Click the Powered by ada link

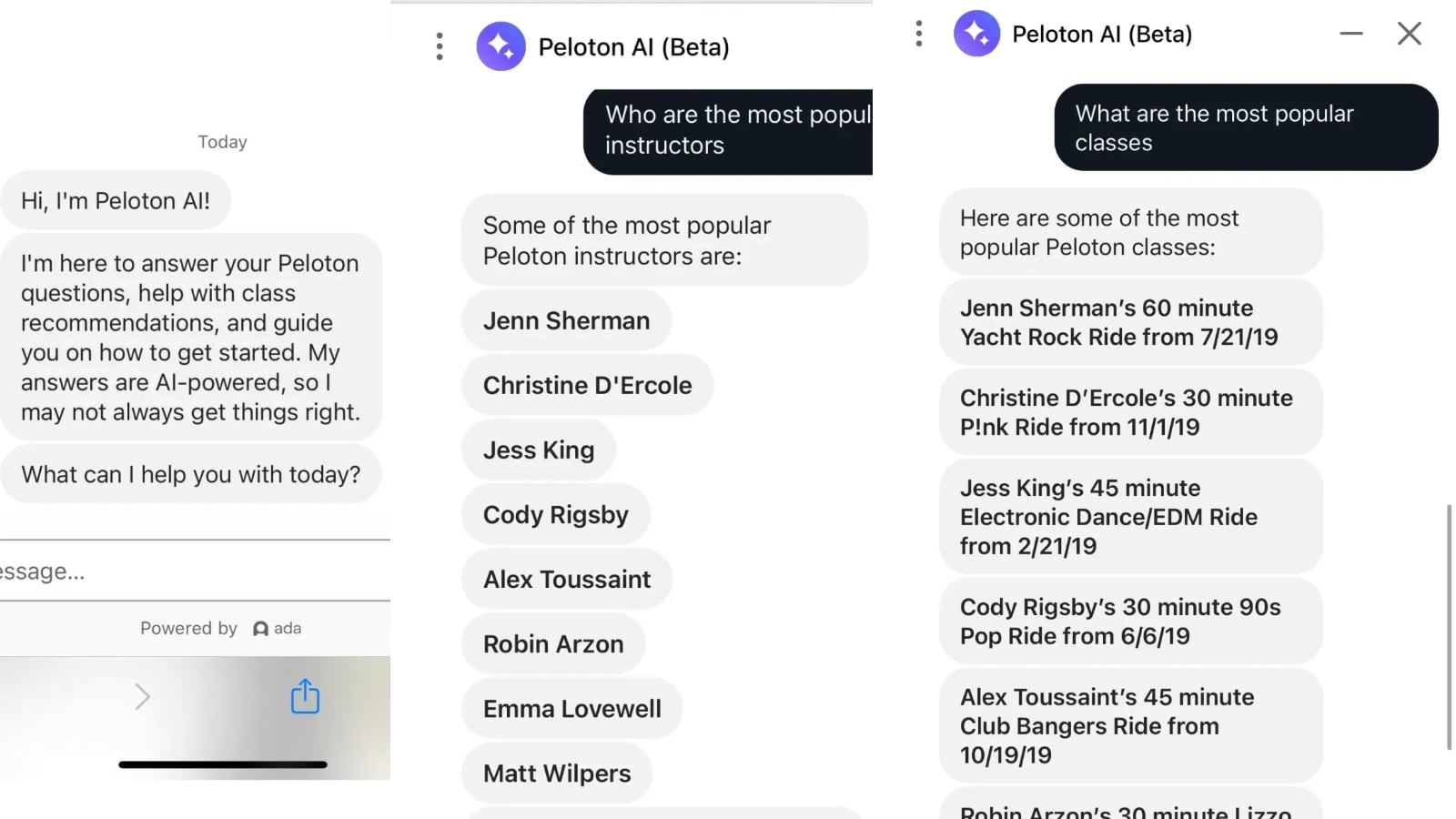220,629
